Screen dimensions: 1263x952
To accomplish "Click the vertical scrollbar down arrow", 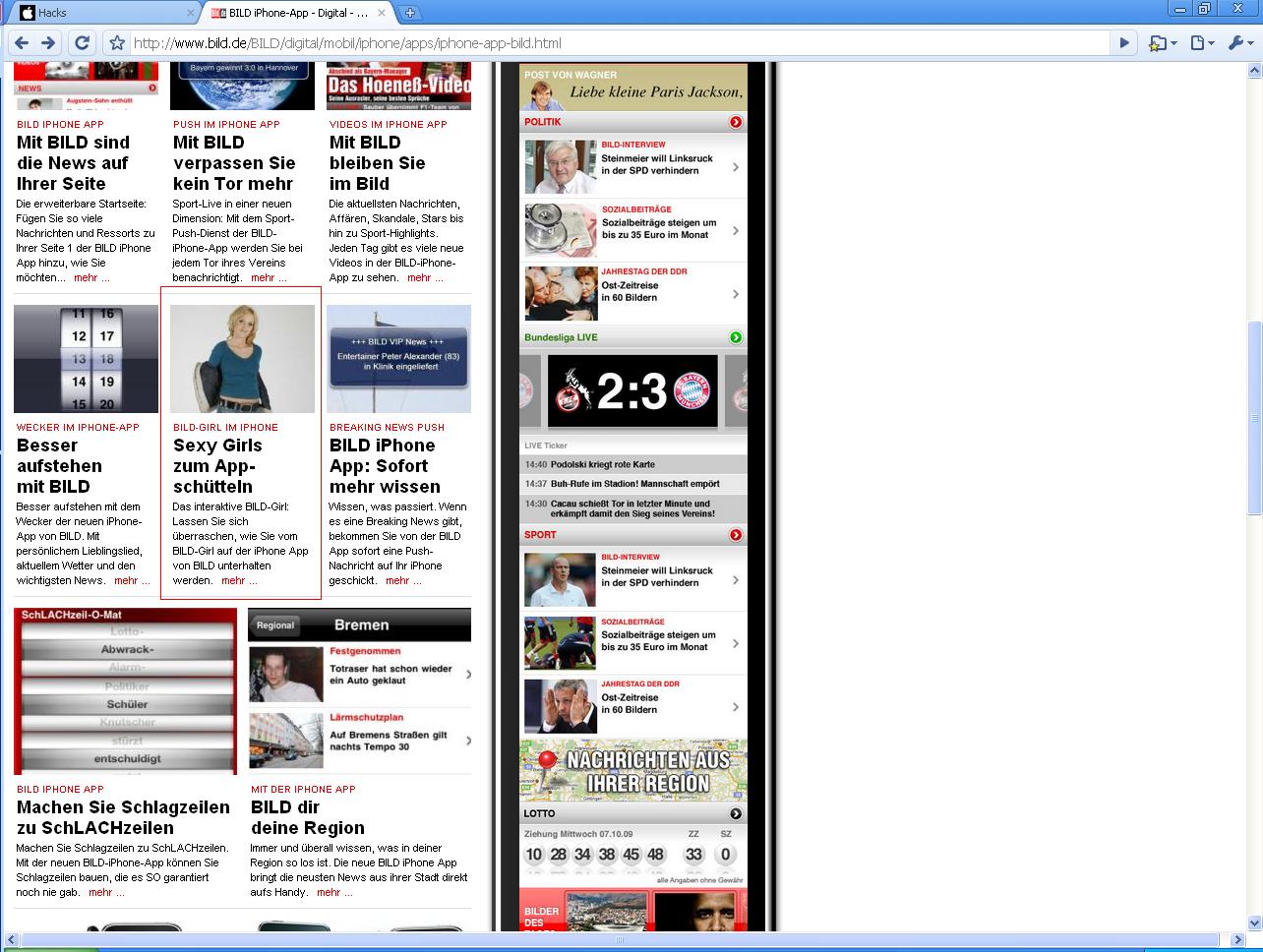I will pyautogui.click(x=1254, y=922).
